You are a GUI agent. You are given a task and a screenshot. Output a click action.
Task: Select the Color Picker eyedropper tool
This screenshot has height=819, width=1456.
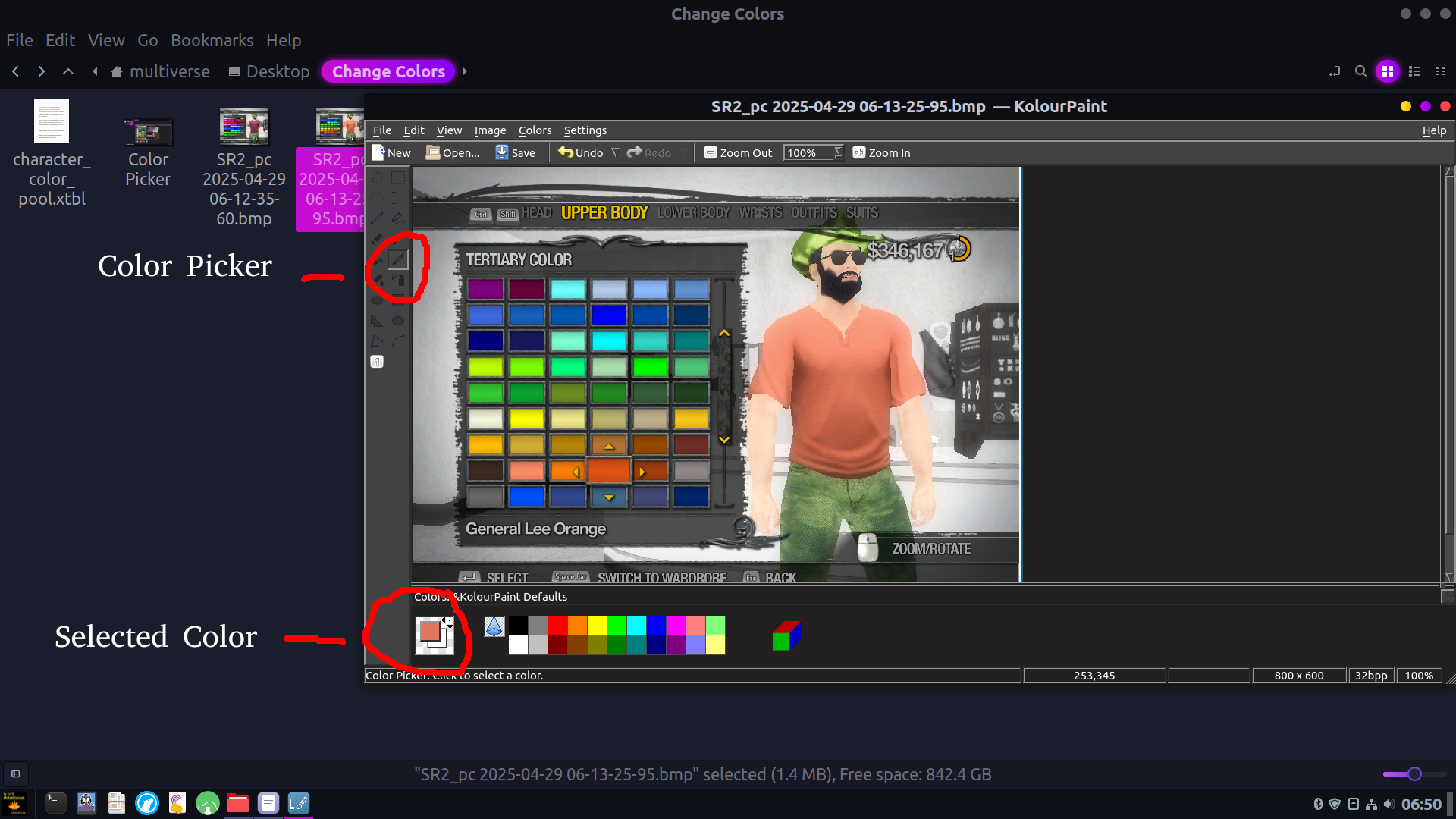click(x=398, y=259)
